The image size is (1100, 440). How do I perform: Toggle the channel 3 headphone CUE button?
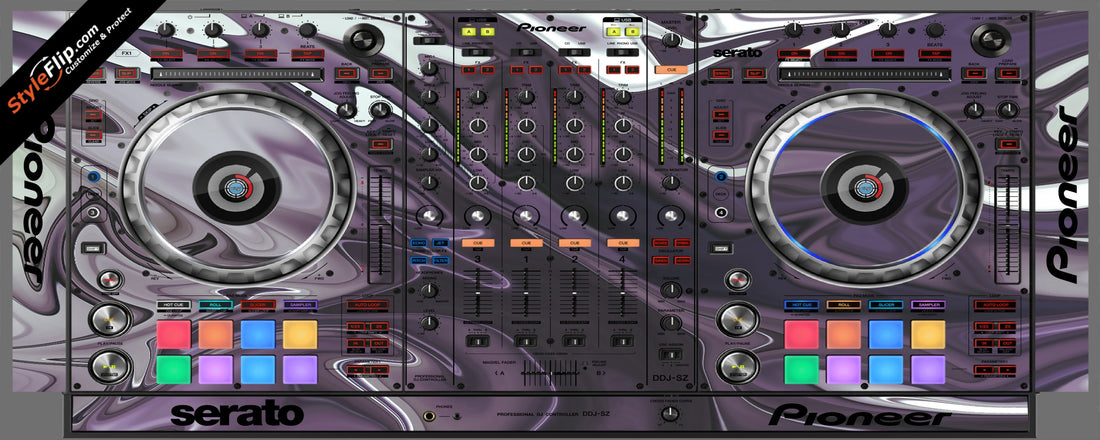point(477,243)
